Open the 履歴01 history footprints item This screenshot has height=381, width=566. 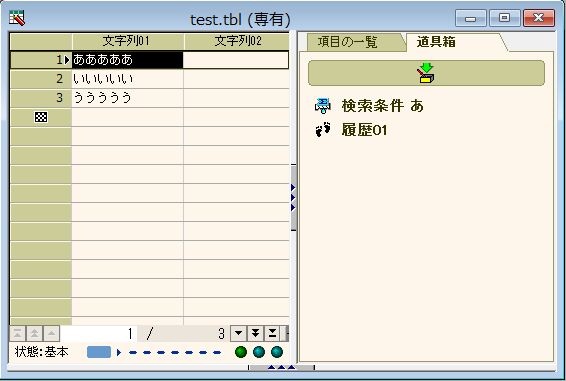(351, 130)
